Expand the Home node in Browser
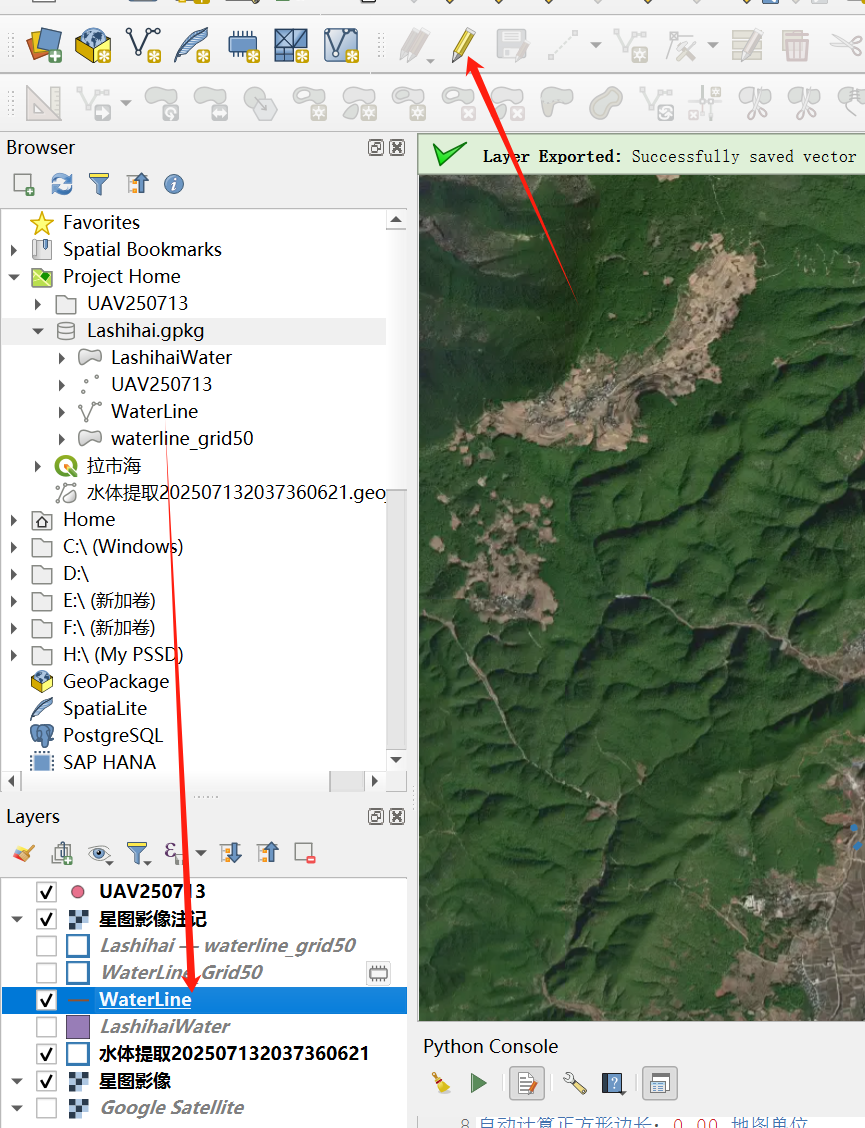Screen dimensions: 865x1128 pos(14,520)
